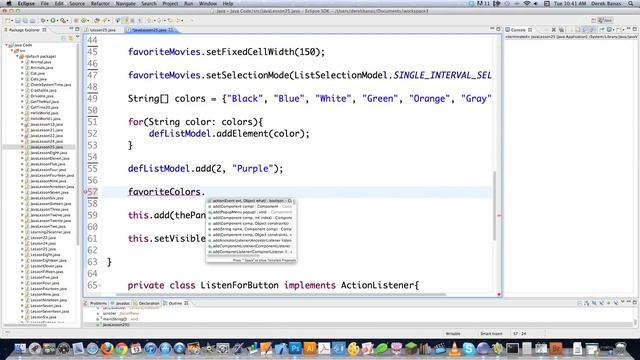Select LessonEighteen.java in the tree
Viewport: 640px width, 360px height.
[49, 260]
